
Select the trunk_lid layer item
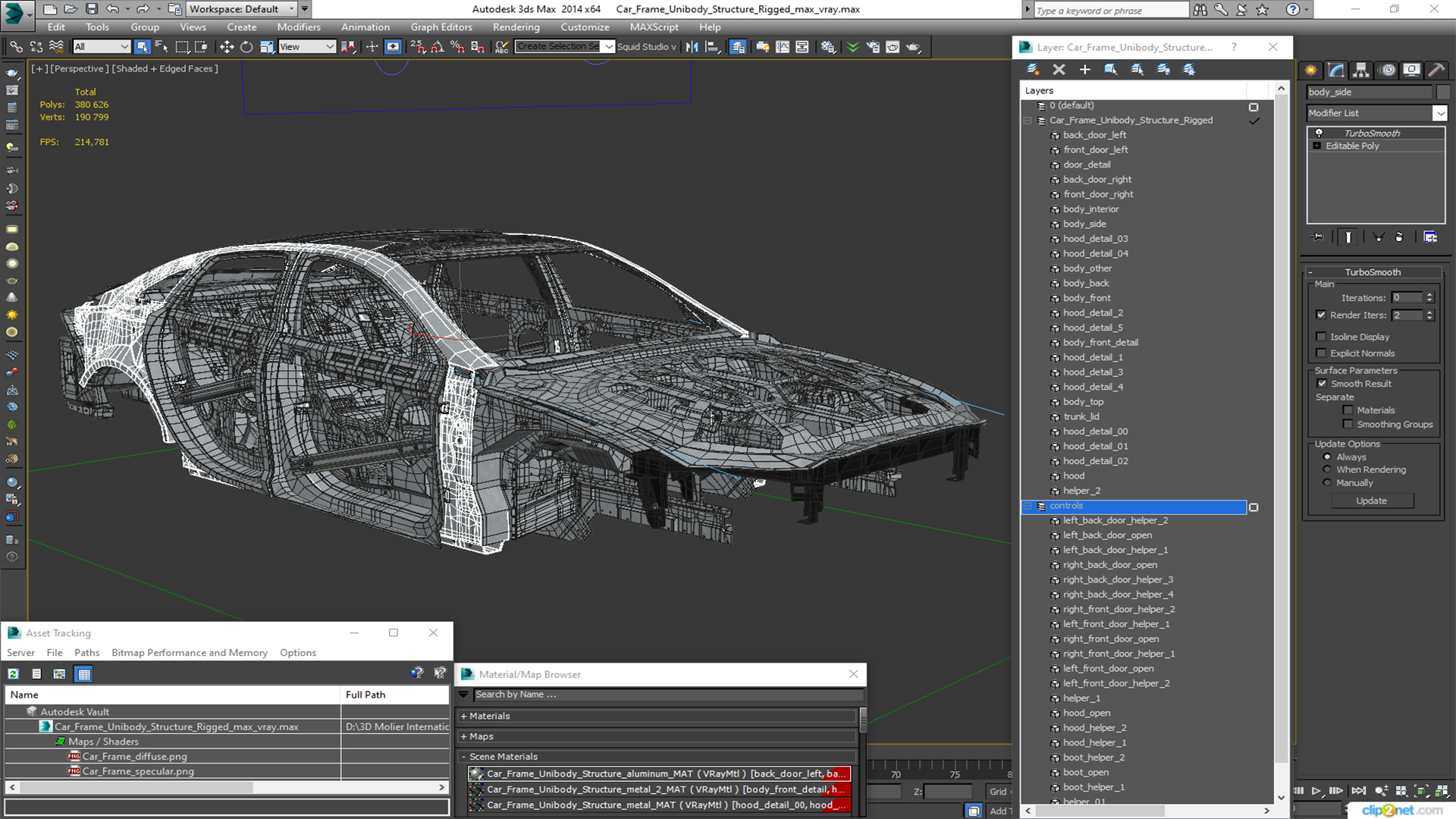1081,416
